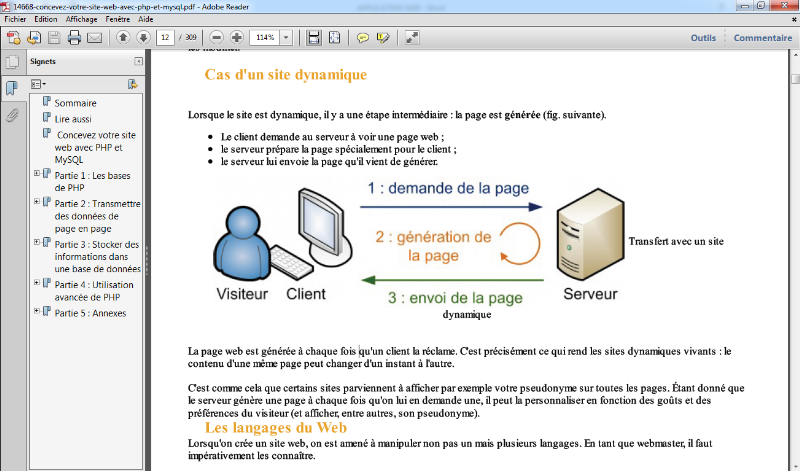Screen dimensions: 800x471
Task: Select the Lire aussi bookmark
Action: 73,119
